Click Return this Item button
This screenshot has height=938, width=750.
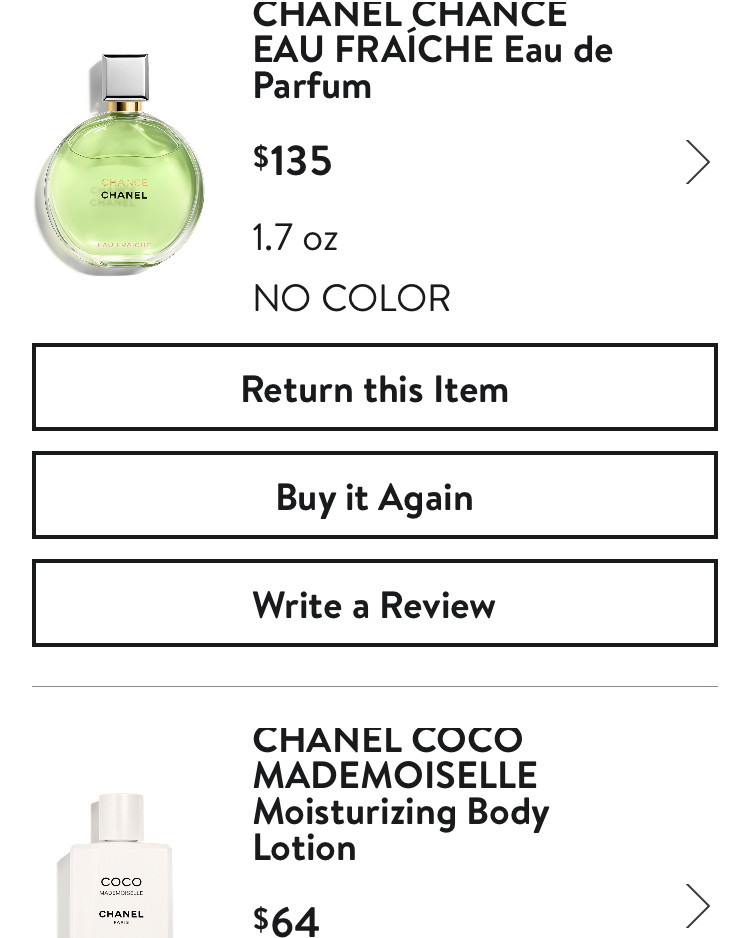[x=375, y=387]
